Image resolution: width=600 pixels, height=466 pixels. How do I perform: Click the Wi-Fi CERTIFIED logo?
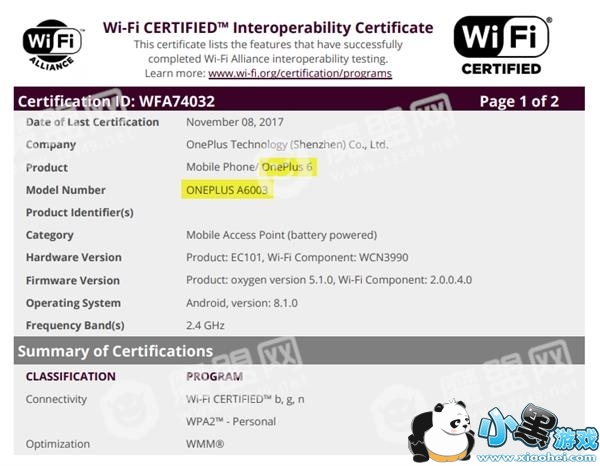tap(502, 45)
